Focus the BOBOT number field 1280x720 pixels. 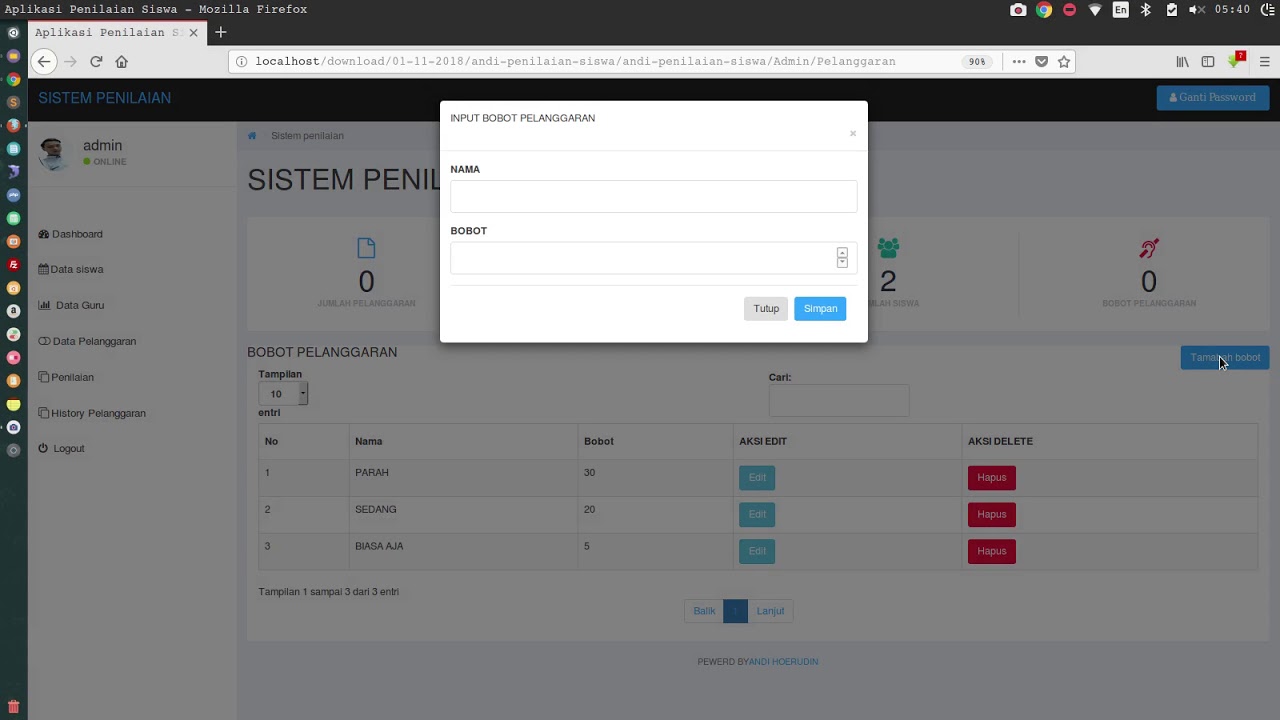click(653, 258)
